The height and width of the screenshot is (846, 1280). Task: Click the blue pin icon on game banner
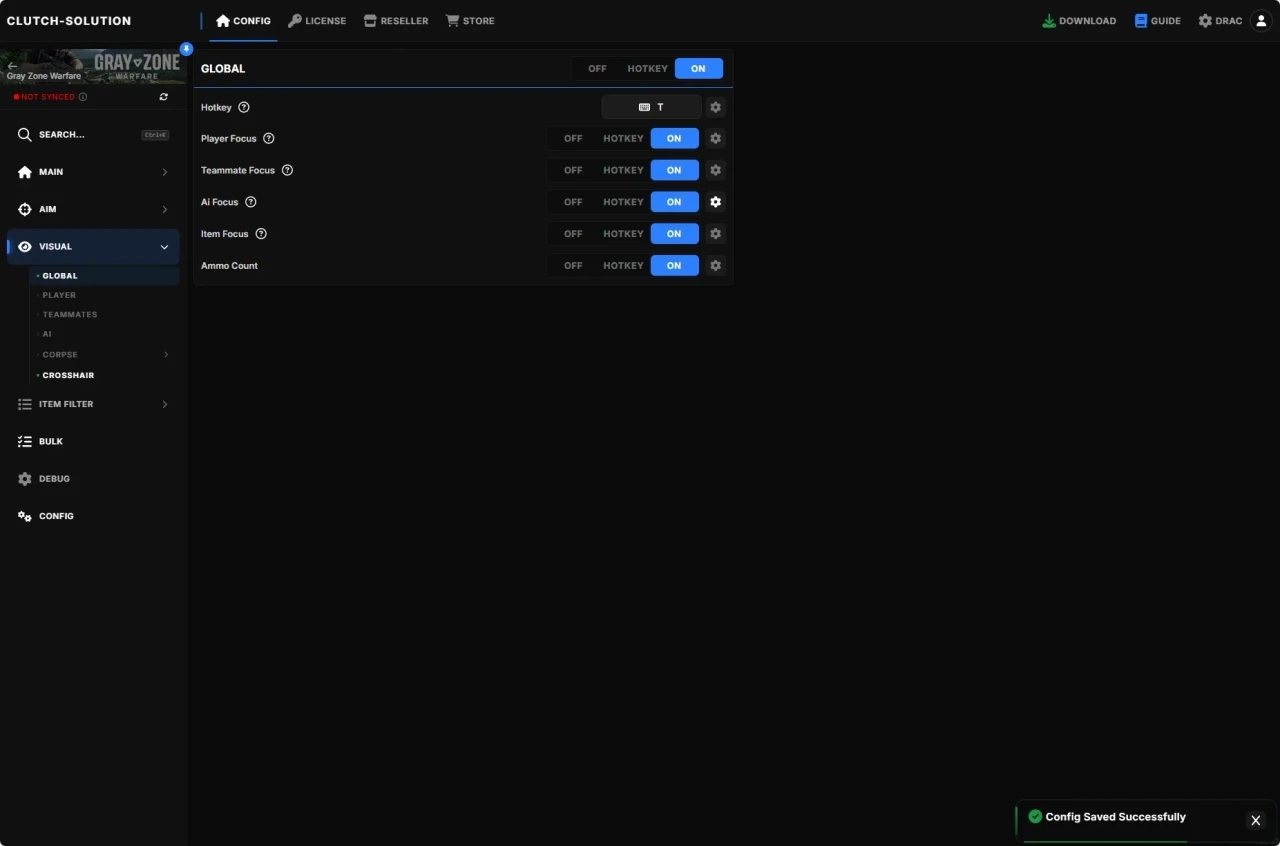pos(186,48)
